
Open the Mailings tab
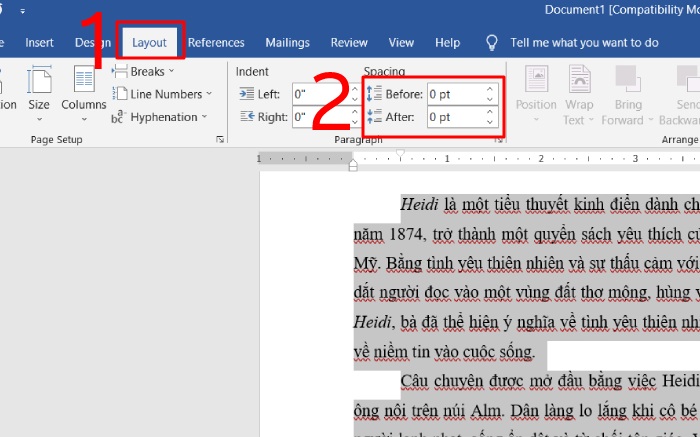coord(288,43)
